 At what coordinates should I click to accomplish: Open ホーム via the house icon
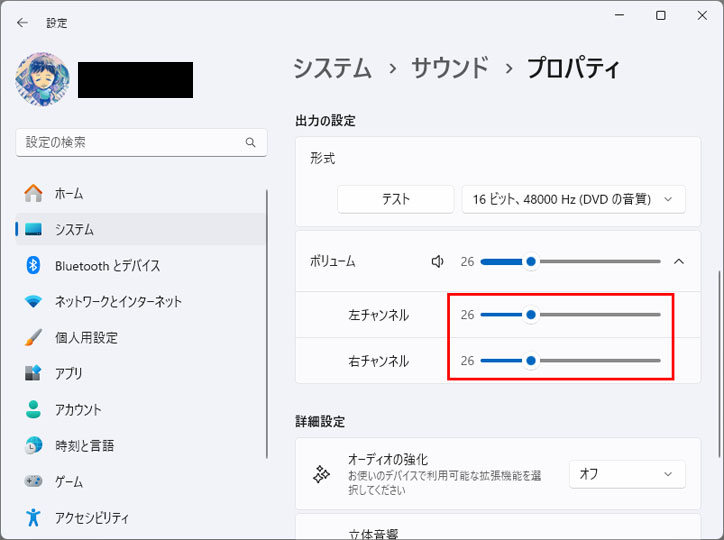(33, 193)
